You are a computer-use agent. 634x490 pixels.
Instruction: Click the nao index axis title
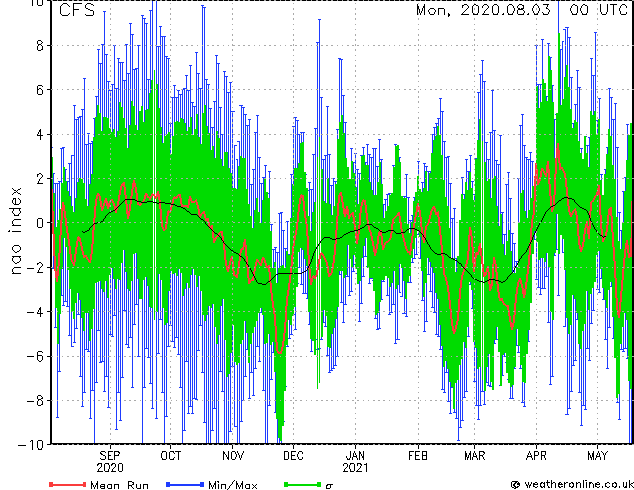(15, 231)
